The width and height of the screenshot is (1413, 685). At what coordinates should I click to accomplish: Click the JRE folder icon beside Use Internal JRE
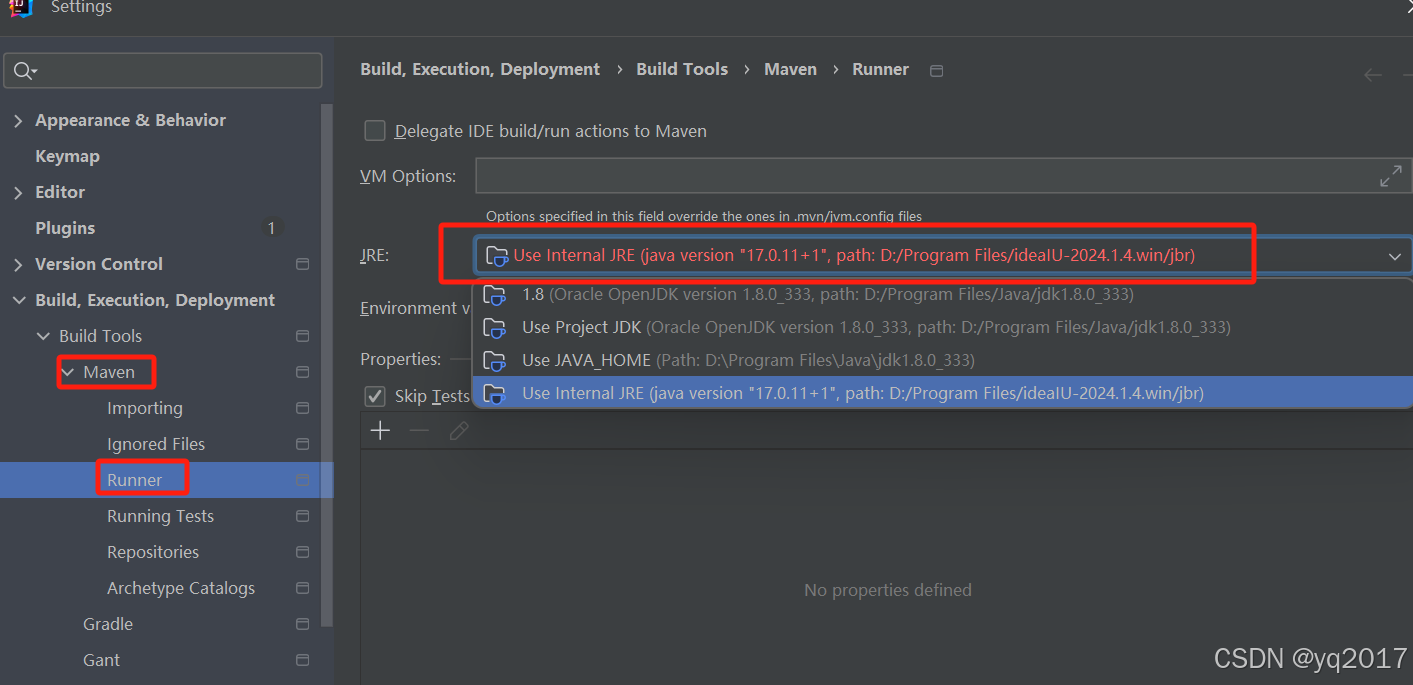(x=496, y=256)
